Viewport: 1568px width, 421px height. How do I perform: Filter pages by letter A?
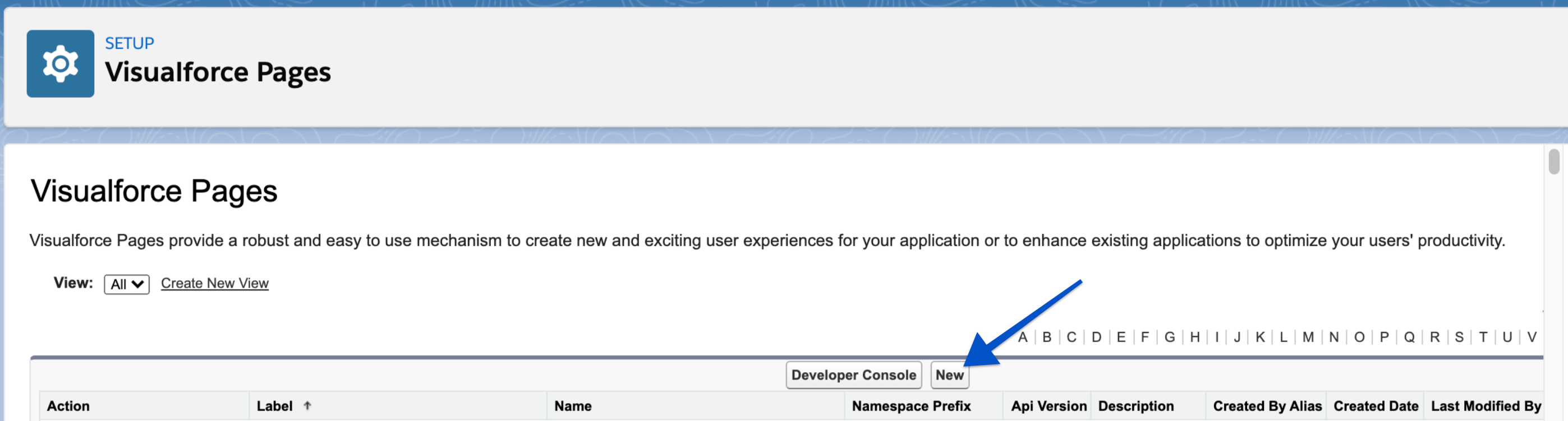1023,337
